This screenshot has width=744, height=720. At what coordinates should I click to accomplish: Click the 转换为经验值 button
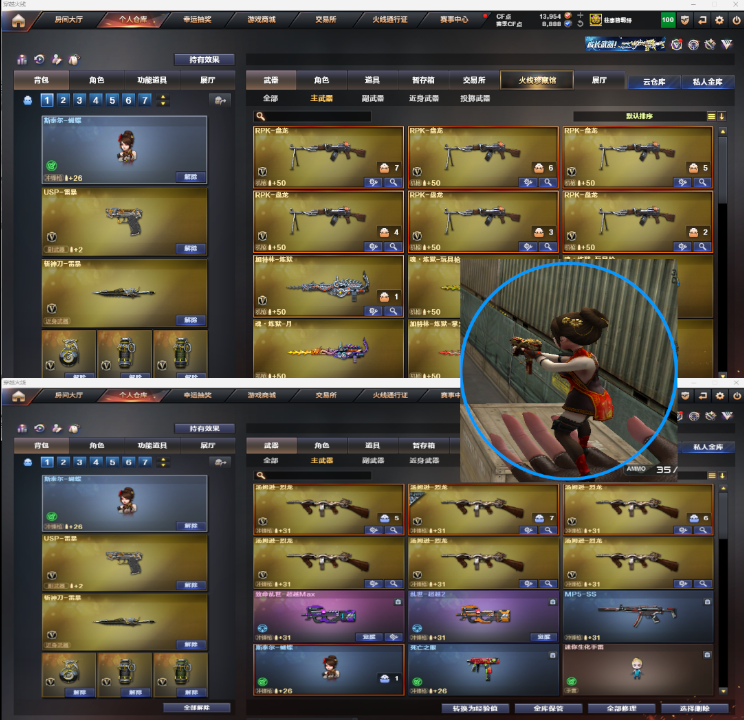tap(475, 709)
